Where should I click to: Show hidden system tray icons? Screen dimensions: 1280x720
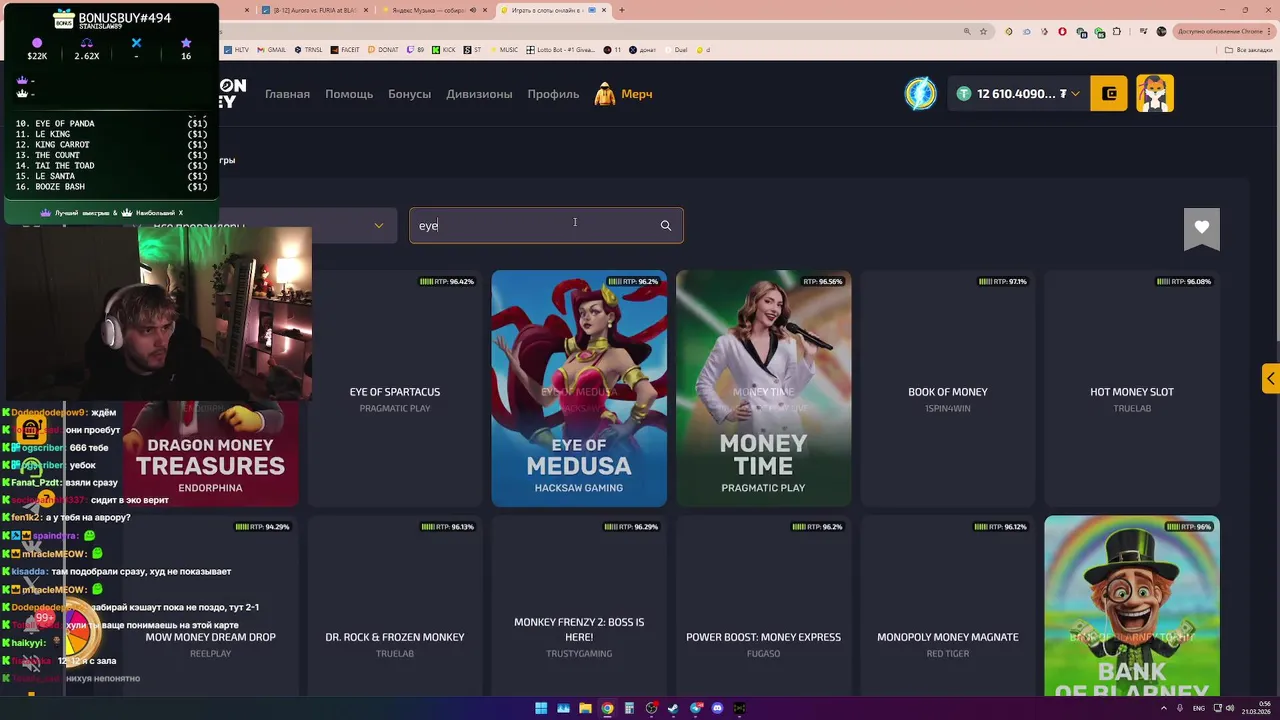tap(1166, 708)
